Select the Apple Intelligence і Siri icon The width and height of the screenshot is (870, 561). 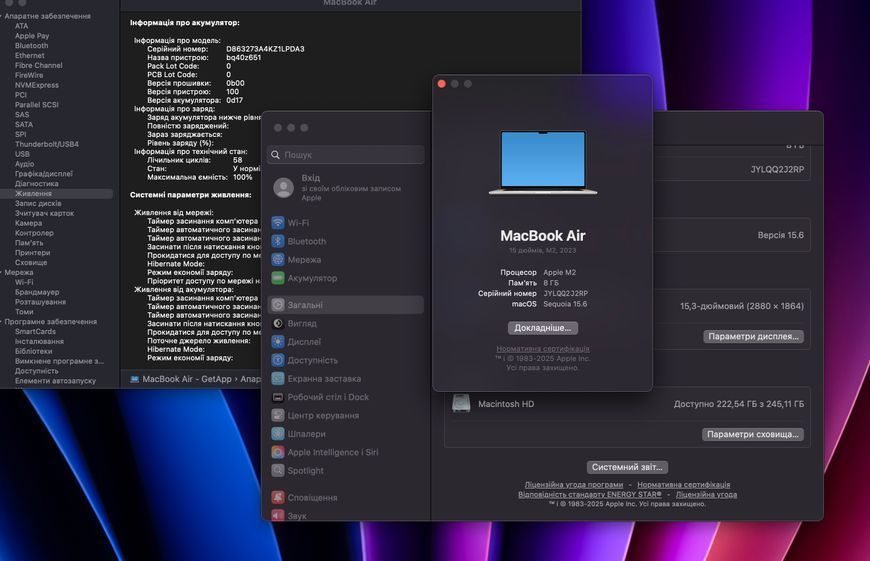point(278,452)
